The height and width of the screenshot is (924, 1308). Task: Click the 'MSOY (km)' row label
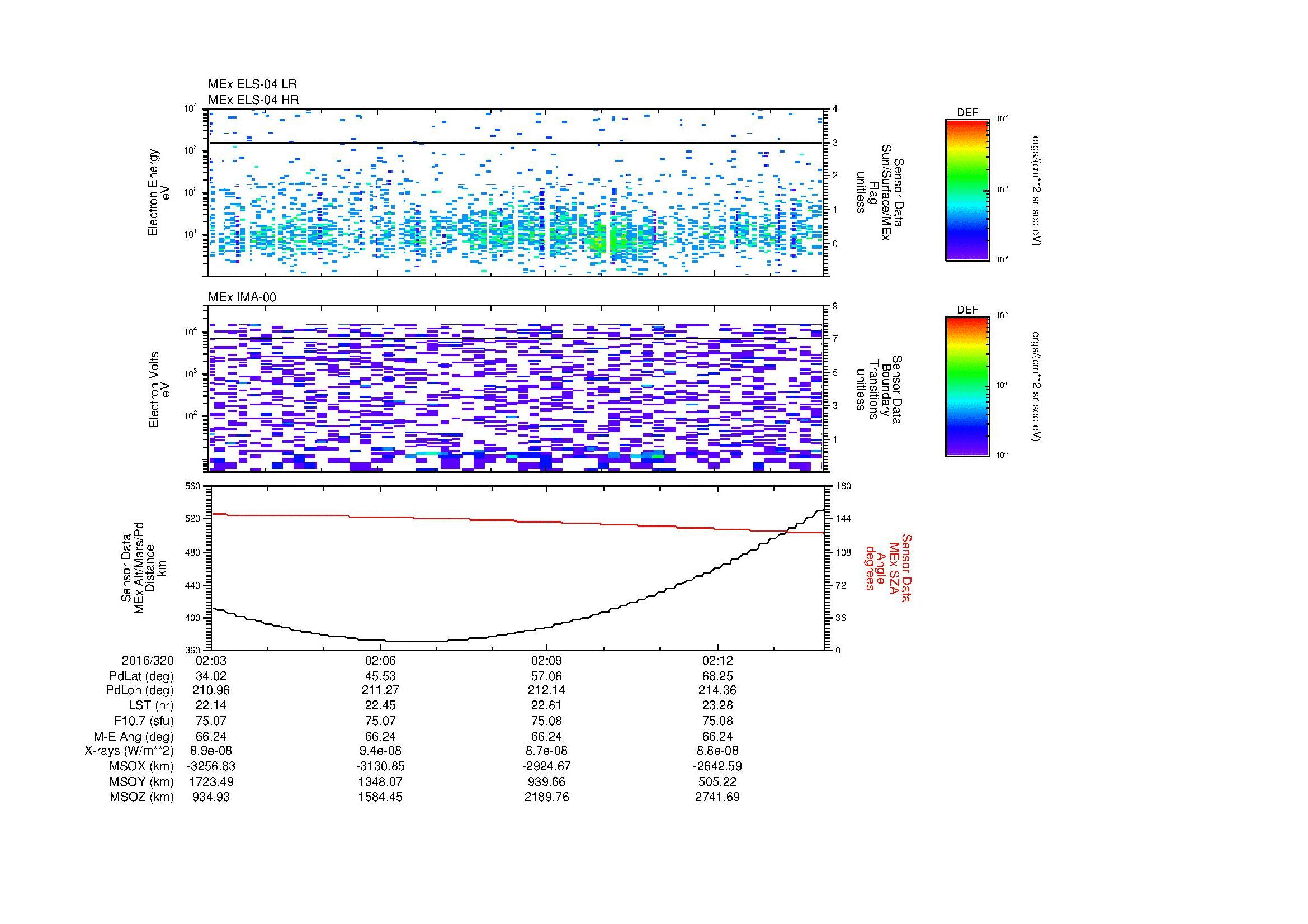(x=141, y=782)
